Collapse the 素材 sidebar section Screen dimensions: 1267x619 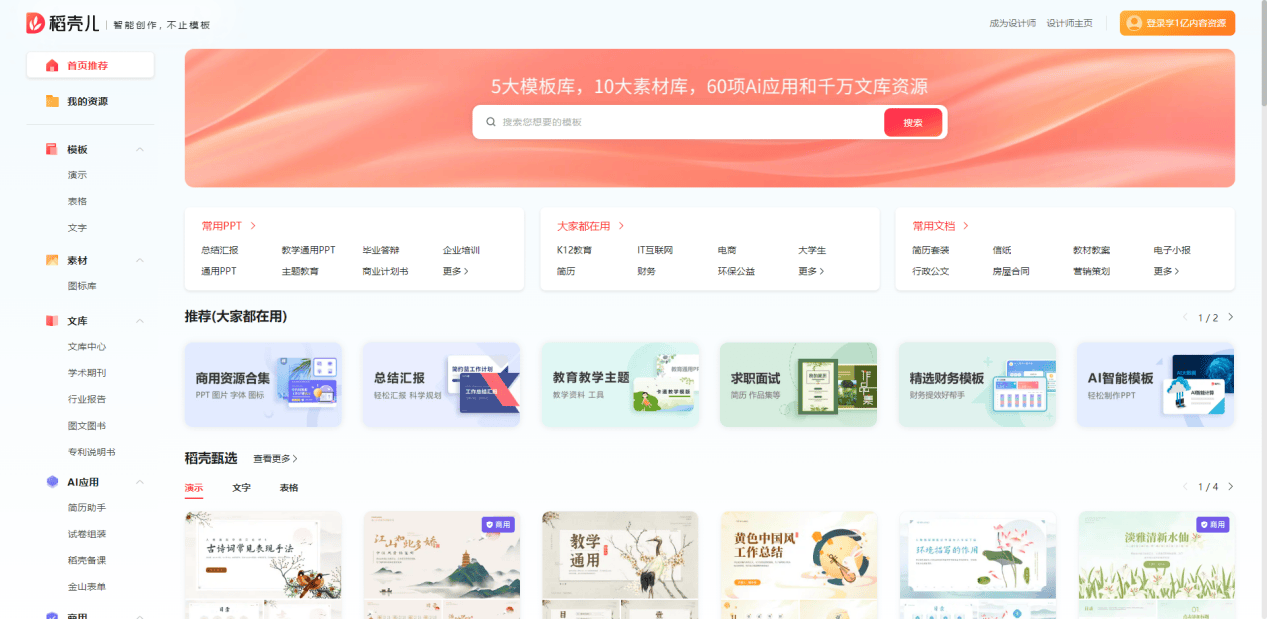point(140,260)
